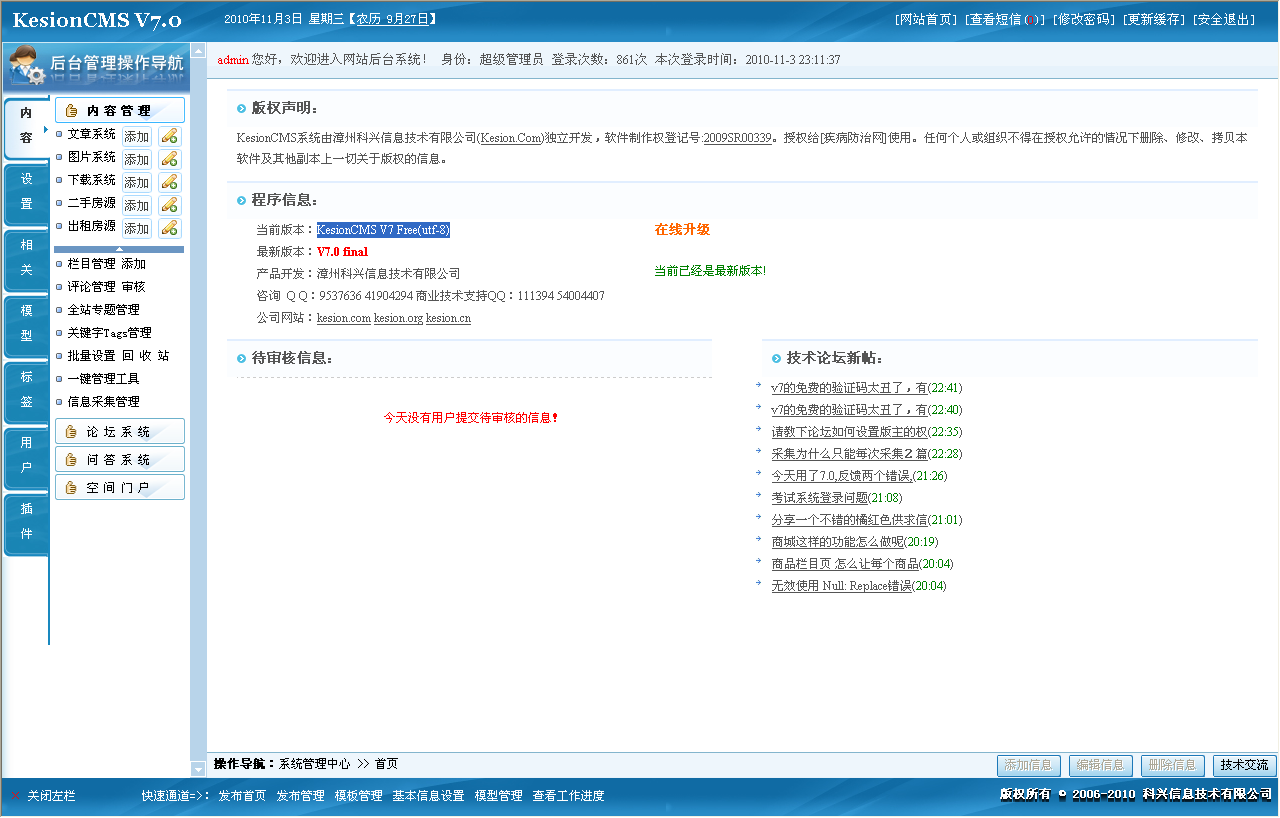The height and width of the screenshot is (818, 1280).
Task: Click the arrow bullet beside 程序信息 heading
Action: (242, 200)
